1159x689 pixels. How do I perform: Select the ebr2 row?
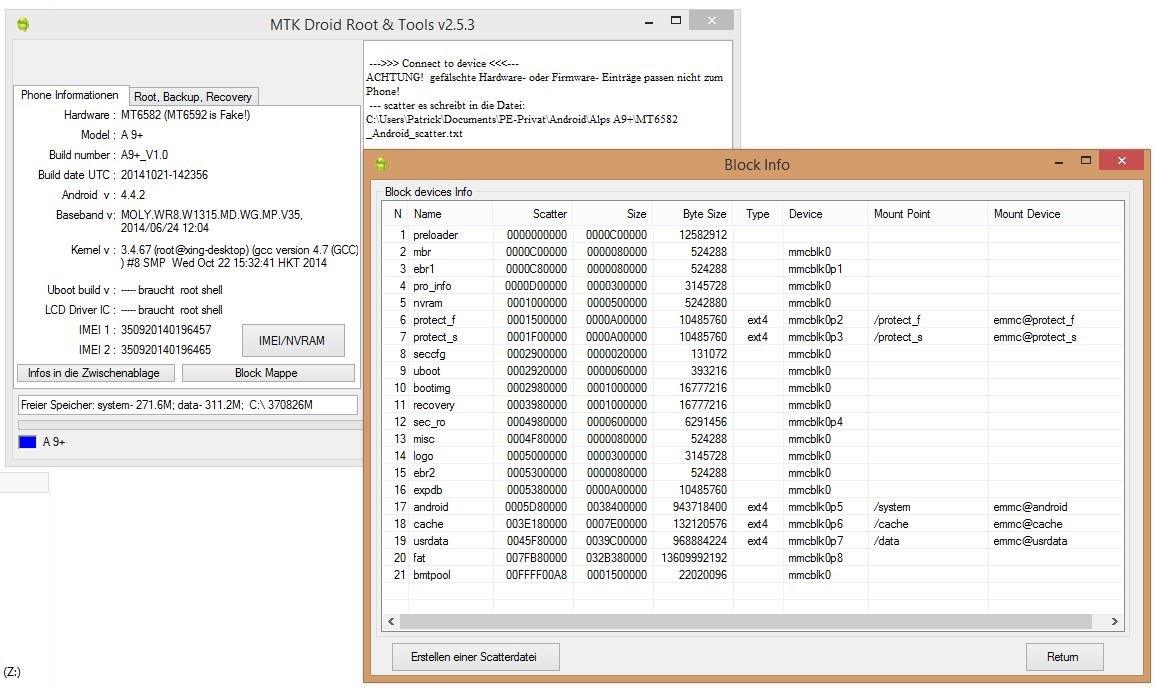click(x=753, y=473)
